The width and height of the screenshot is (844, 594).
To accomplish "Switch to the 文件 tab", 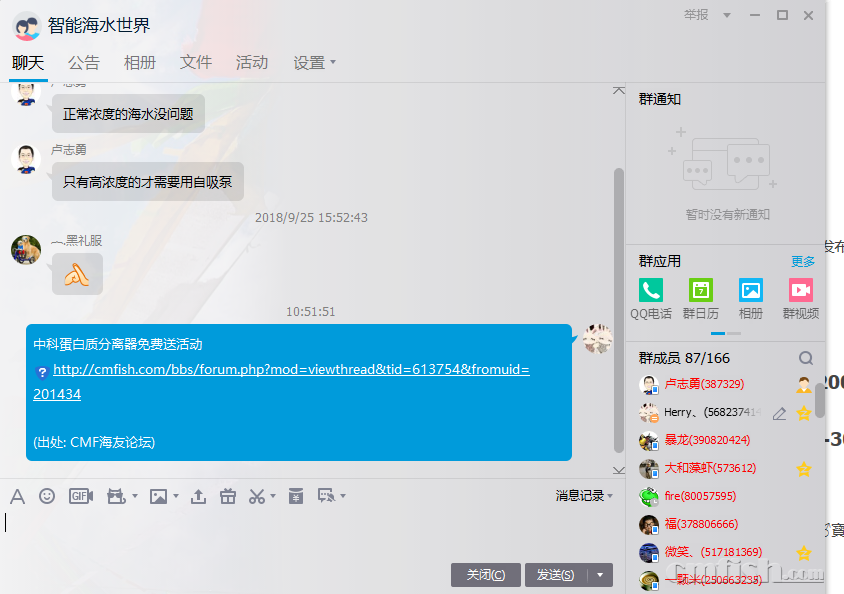I will point(196,62).
